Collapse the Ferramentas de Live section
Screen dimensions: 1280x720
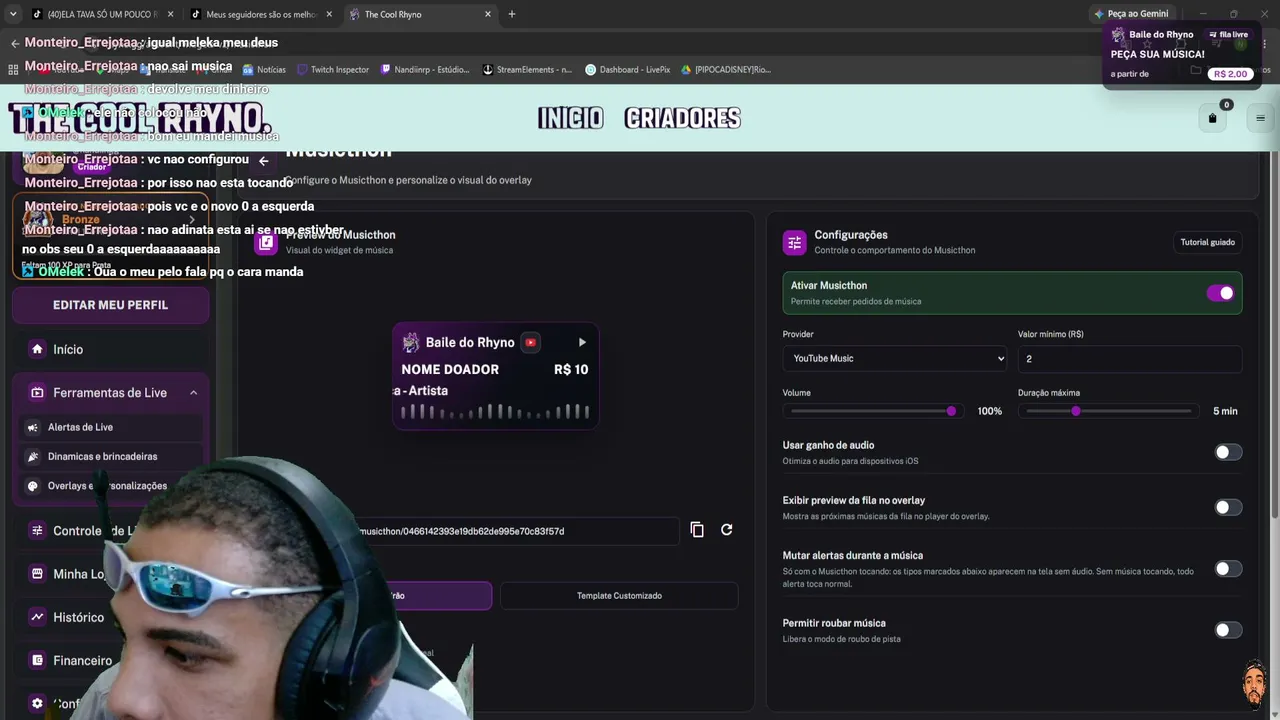click(x=193, y=393)
